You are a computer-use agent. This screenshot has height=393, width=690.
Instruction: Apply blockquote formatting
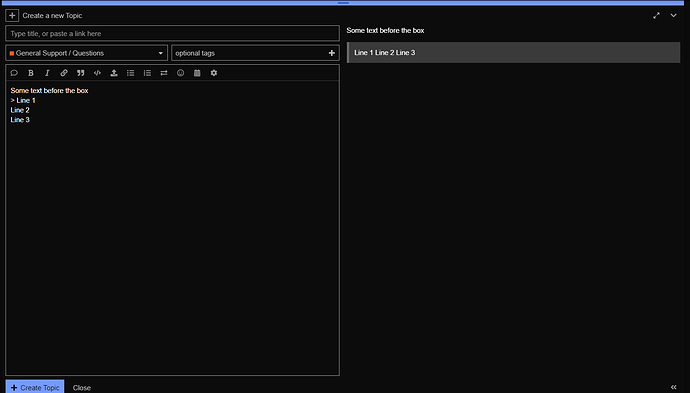click(81, 73)
